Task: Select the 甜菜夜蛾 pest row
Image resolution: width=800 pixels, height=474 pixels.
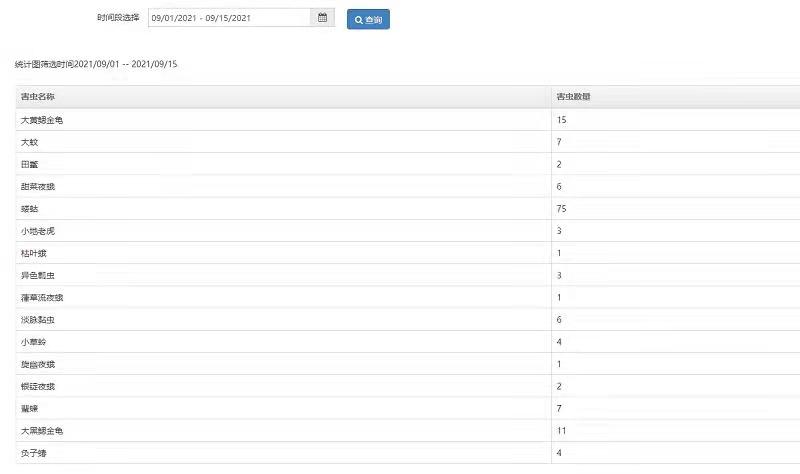Action: coord(39,186)
